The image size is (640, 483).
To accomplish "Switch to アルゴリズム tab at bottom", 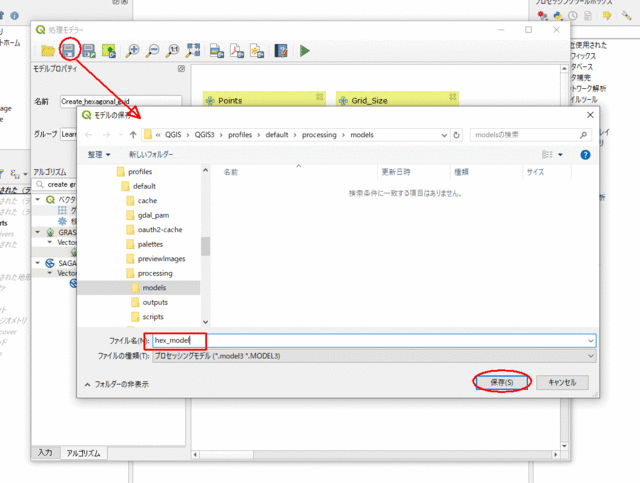I will pos(83,453).
